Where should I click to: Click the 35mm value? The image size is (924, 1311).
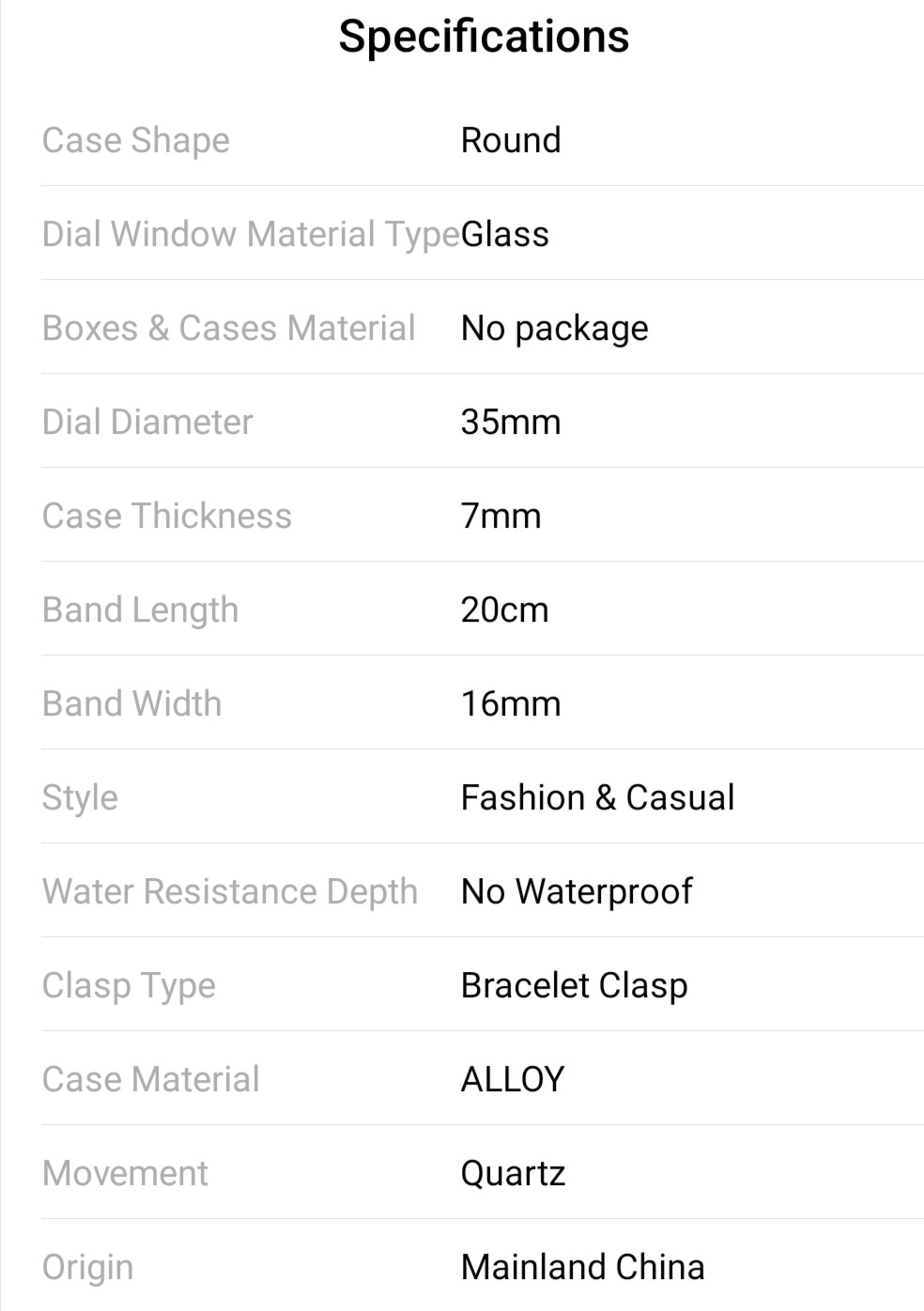click(x=511, y=423)
